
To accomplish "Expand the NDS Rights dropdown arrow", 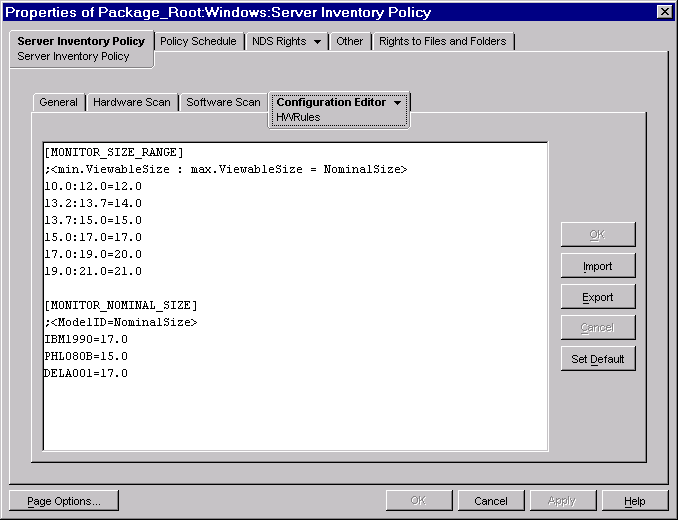I will [x=317, y=42].
